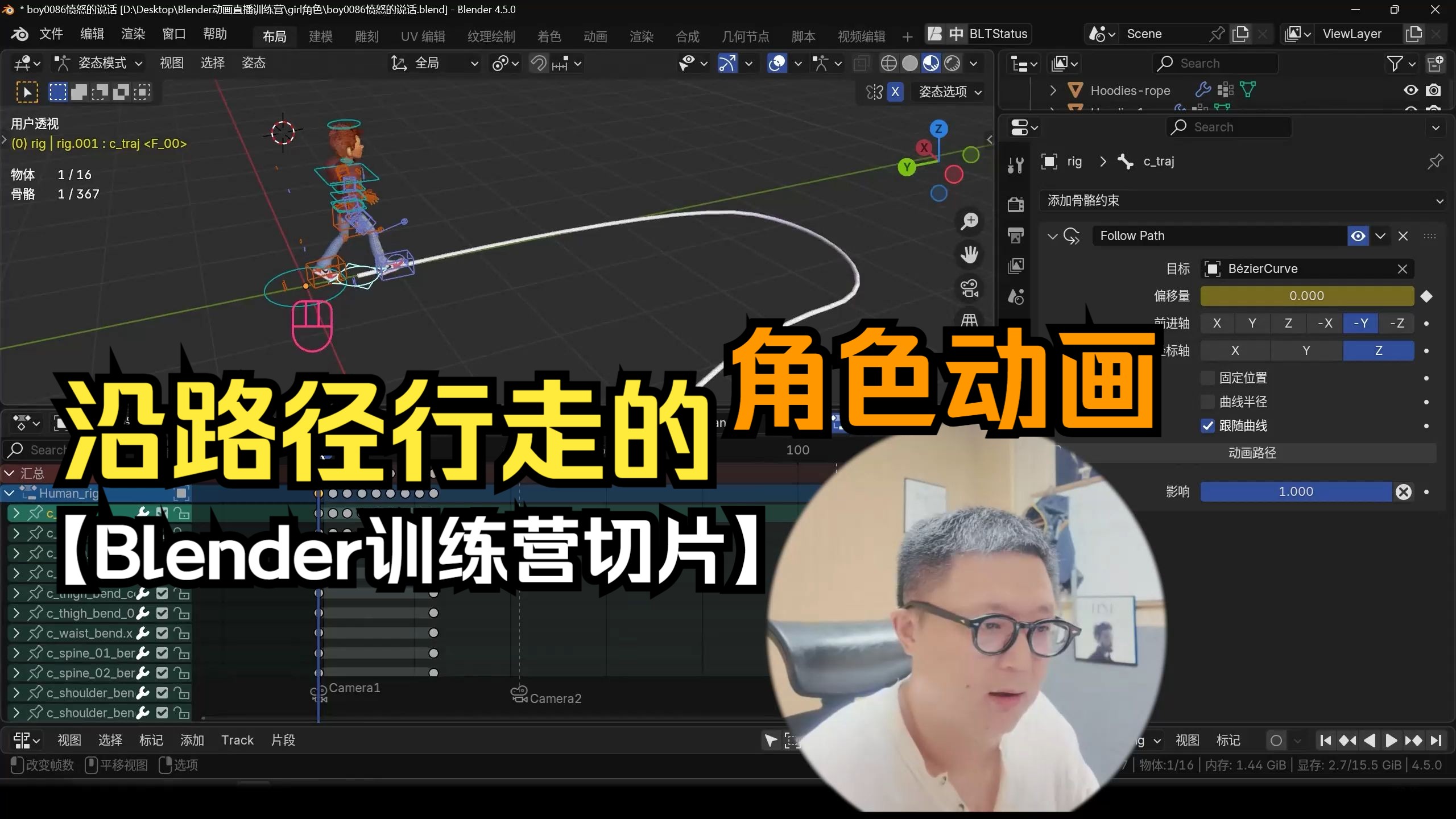This screenshot has width=1456, height=819.
Task: Clear the BézierCurve target
Action: coord(1403,269)
